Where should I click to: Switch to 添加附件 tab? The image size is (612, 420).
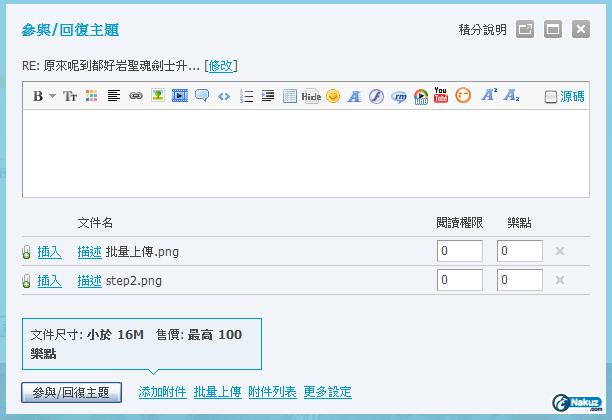[x=162, y=392]
